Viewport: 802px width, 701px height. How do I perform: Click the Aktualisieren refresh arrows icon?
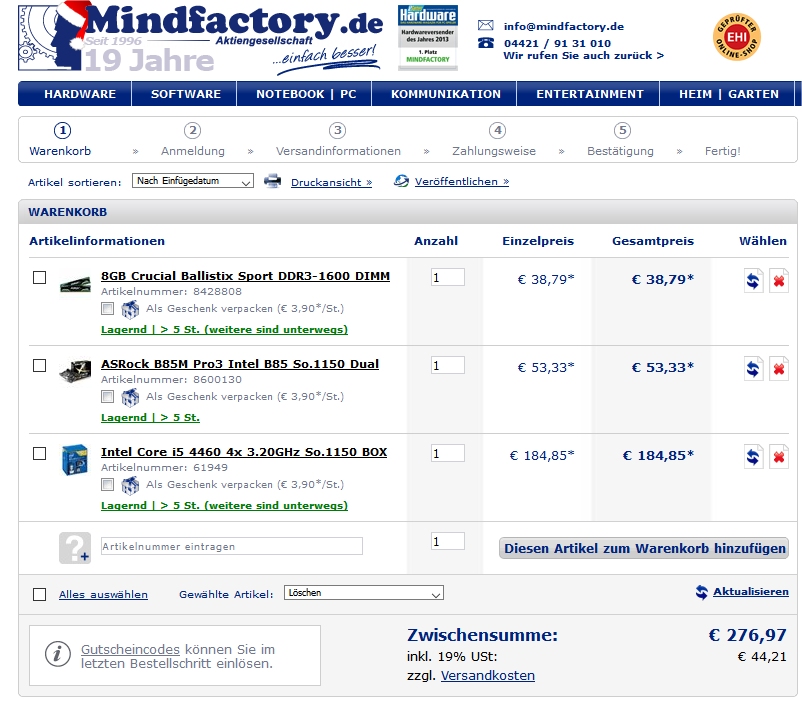click(x=702, y=592)
